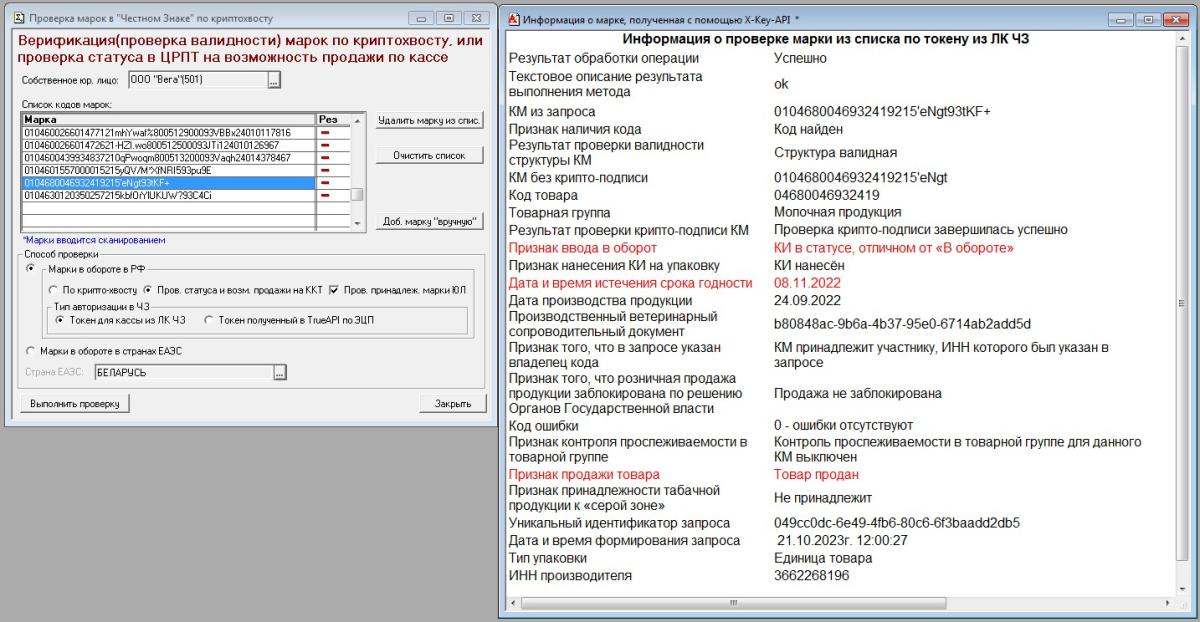The width and height of the screenshot is (1200, 622).
Task: Open EAEU country picker next to БЕЛАРУСЬ
Action: click(x=279, y=373)
